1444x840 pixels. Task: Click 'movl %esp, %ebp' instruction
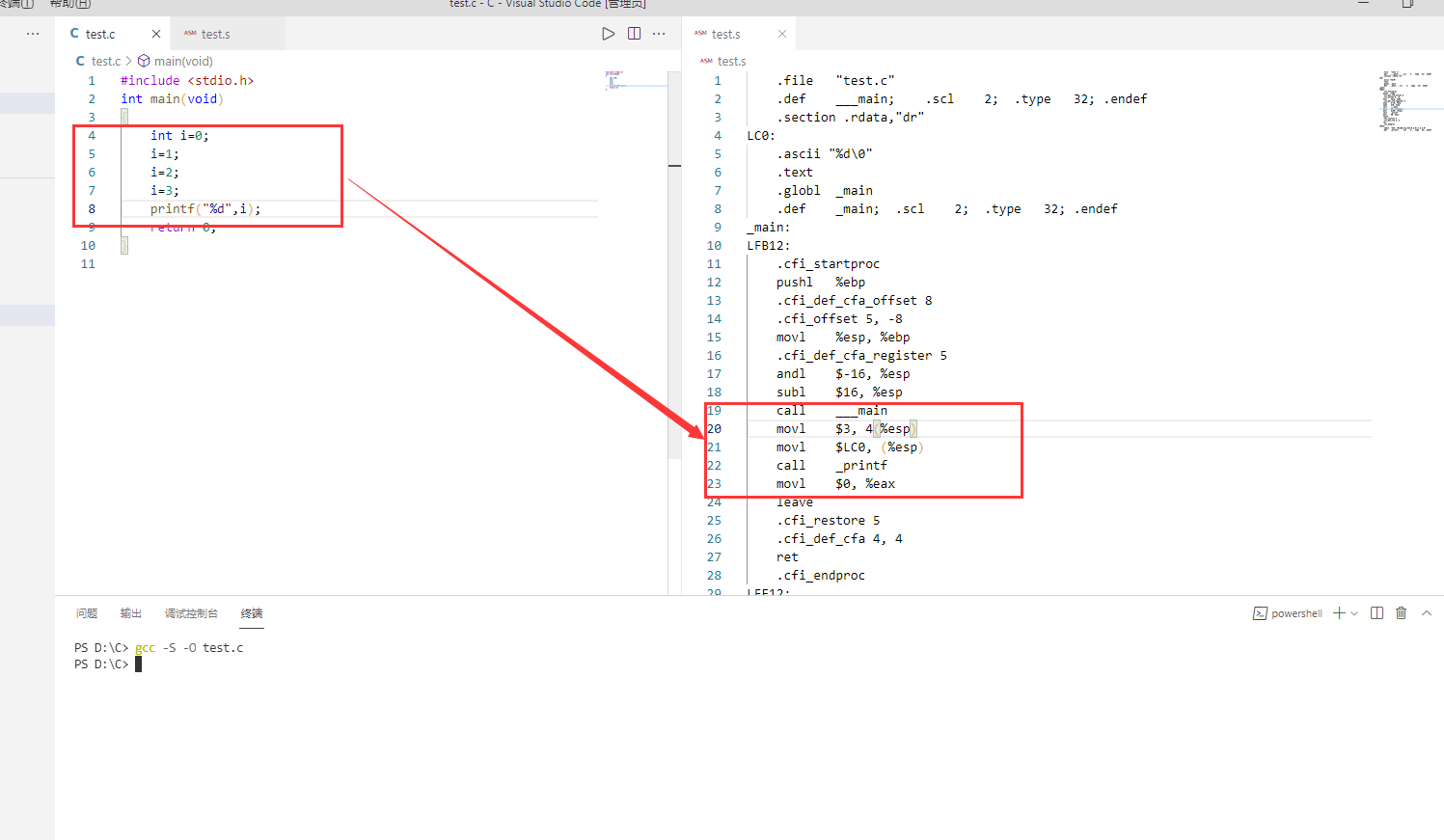tap(843, 338)
